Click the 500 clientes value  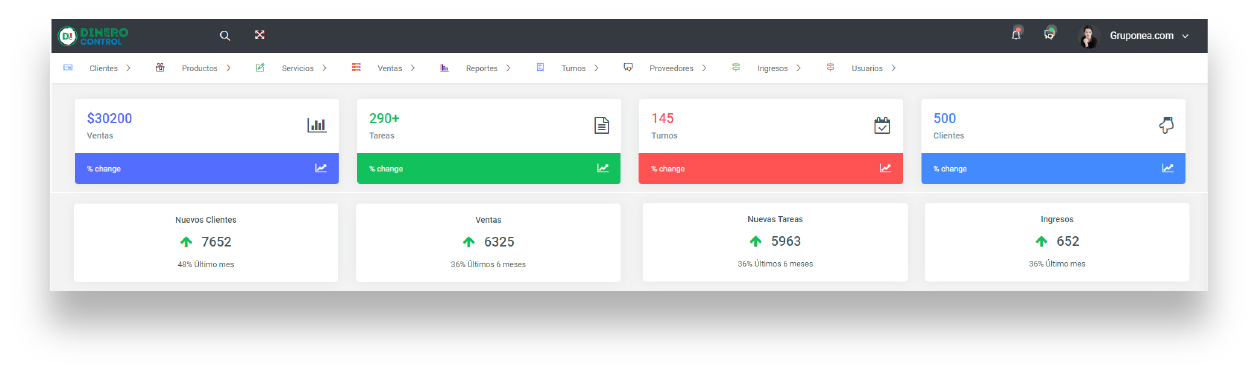pos(945,118)
